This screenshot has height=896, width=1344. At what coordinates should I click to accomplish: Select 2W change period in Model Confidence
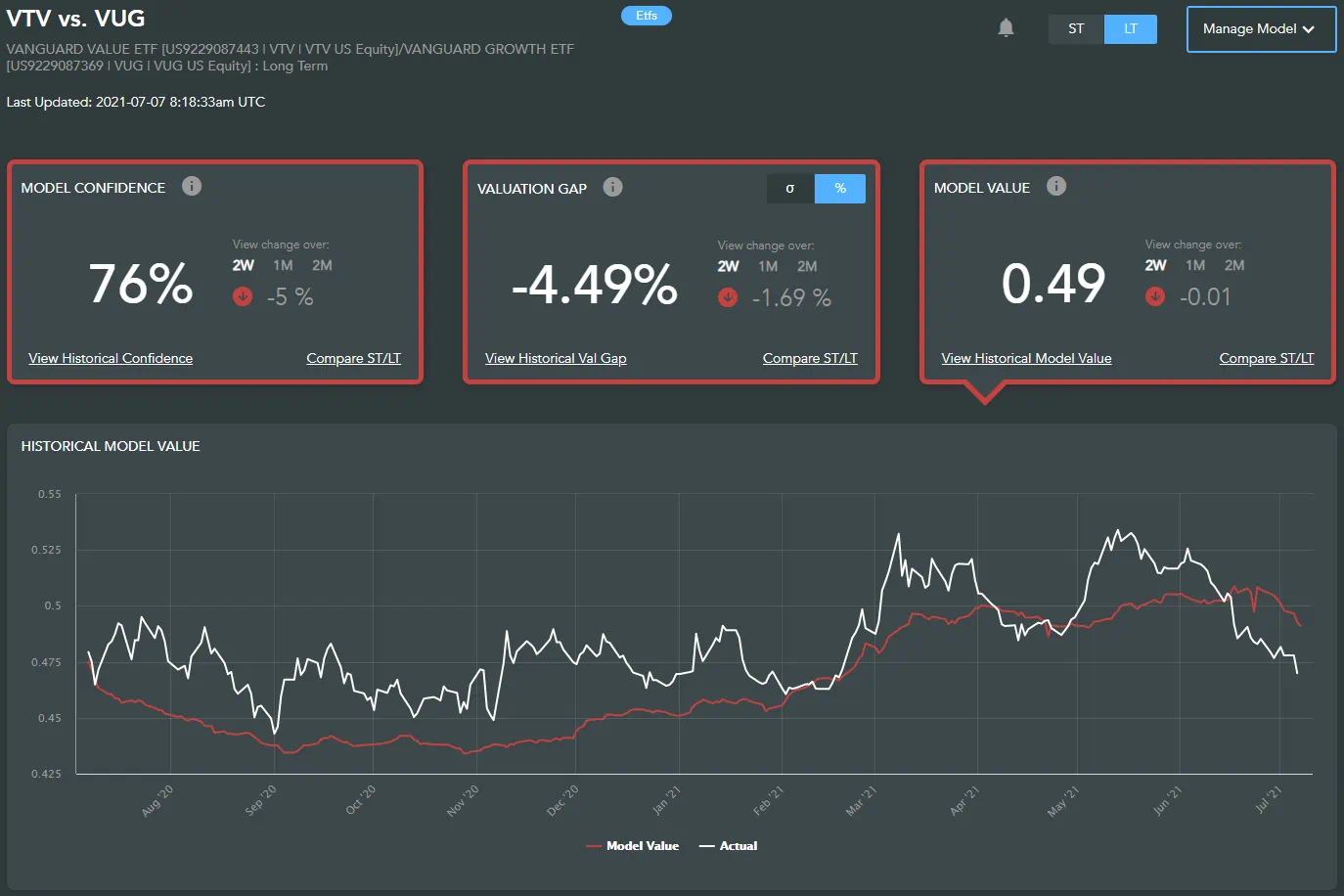coord(244,265)
